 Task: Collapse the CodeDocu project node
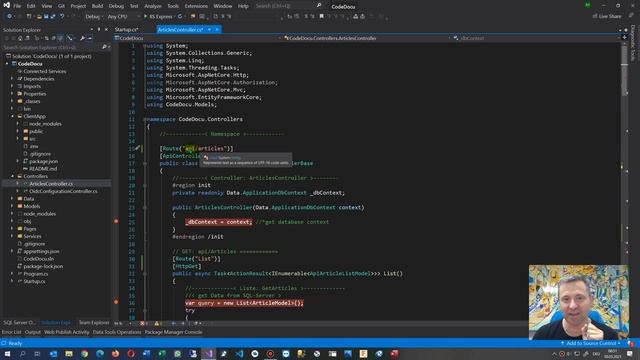click(7, 64)
